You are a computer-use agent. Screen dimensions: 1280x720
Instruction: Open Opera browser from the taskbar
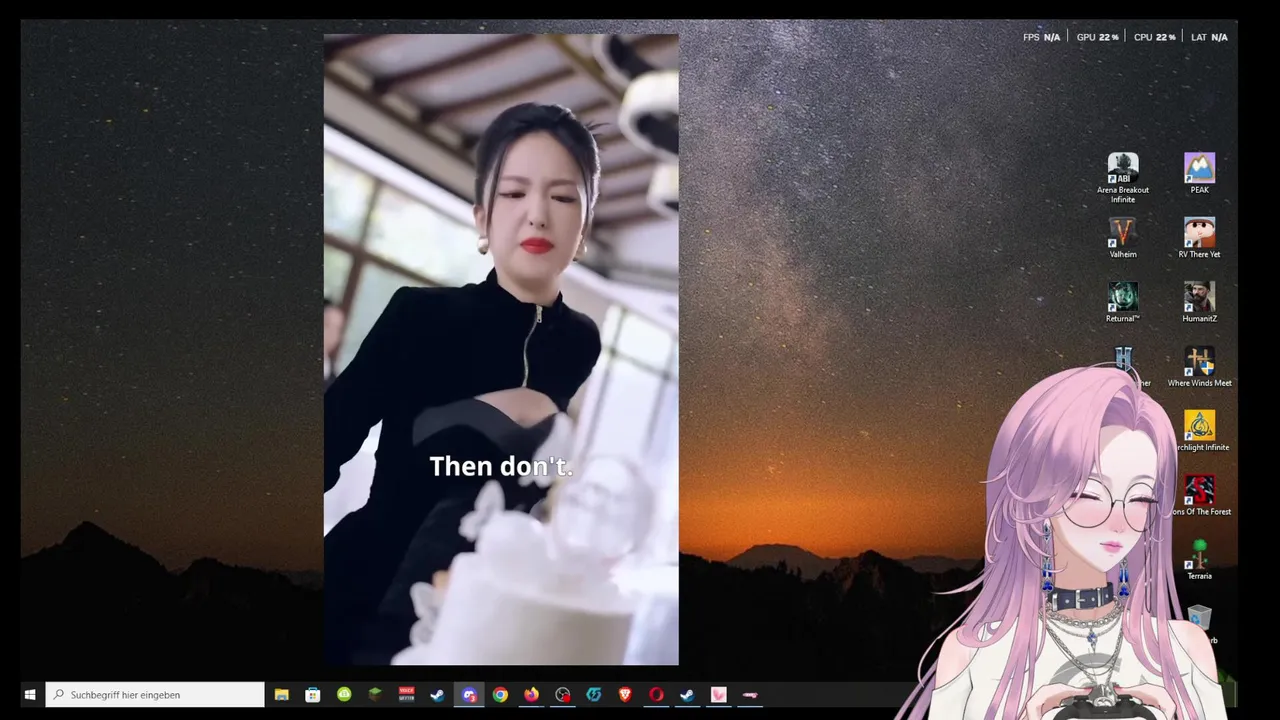coord(656,695)
